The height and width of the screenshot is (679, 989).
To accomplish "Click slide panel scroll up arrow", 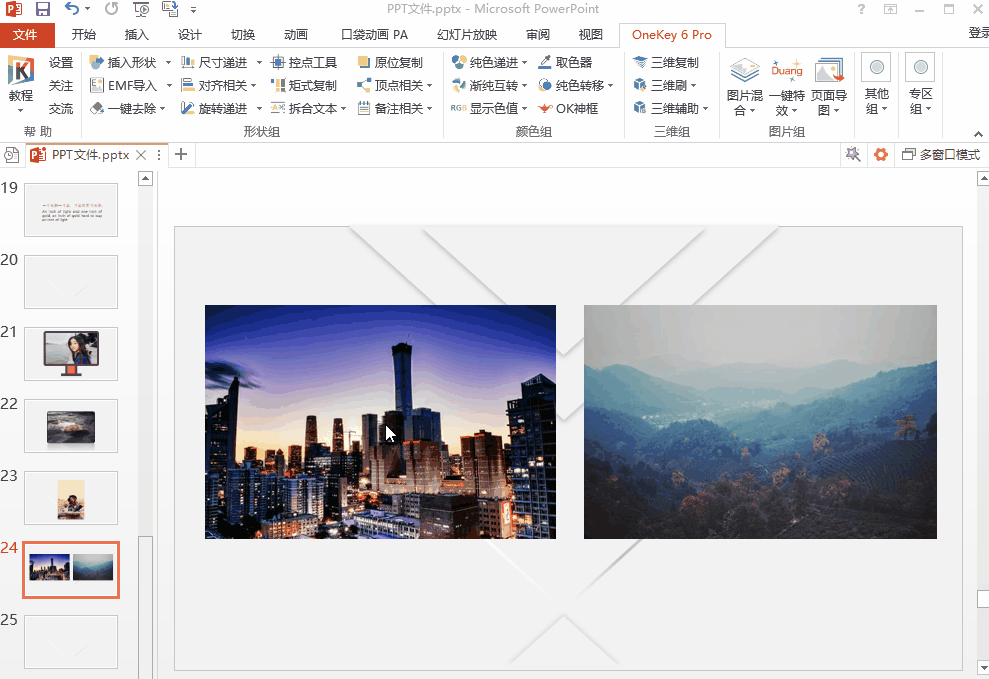I will click(x=145, y=178).
